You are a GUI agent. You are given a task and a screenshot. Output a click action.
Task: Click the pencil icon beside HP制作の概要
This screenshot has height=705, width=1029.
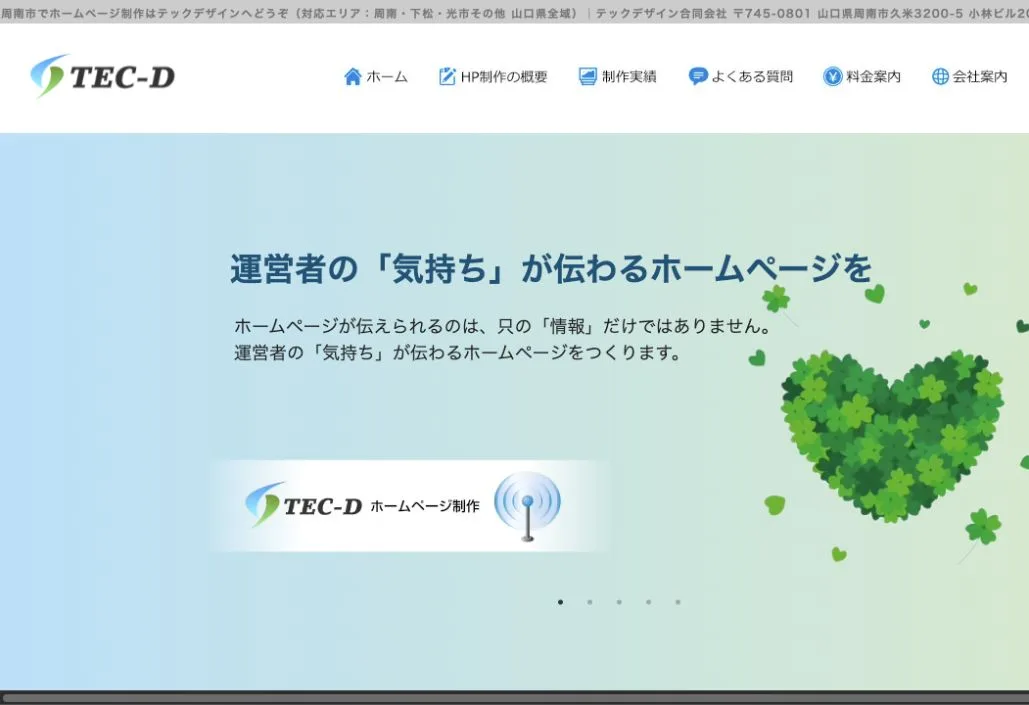pyautogui.click(x=447, y=77)
